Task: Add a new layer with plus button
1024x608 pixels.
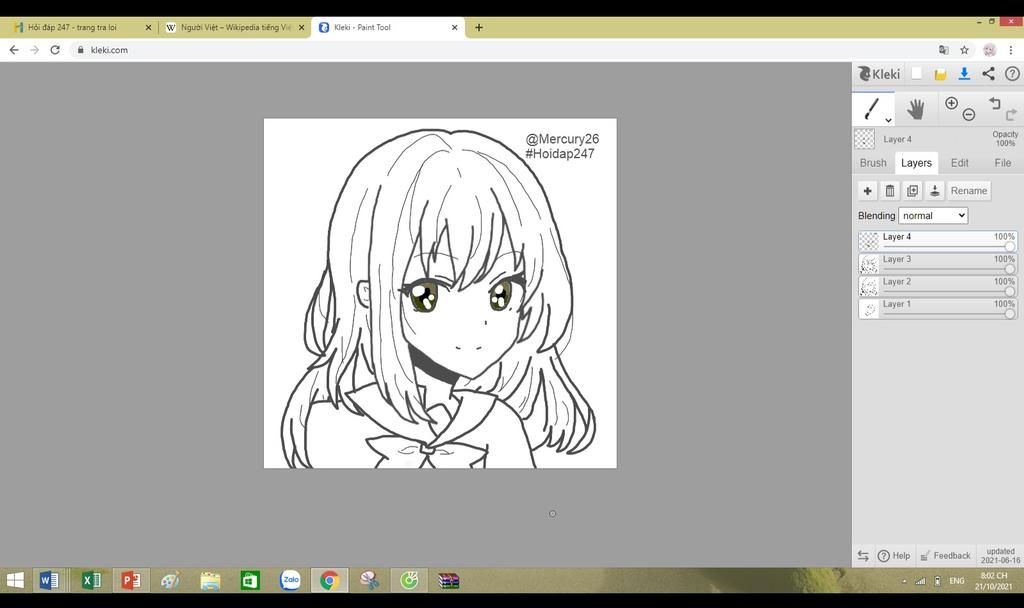Action: pyautogui.click(x=867, y=191)
